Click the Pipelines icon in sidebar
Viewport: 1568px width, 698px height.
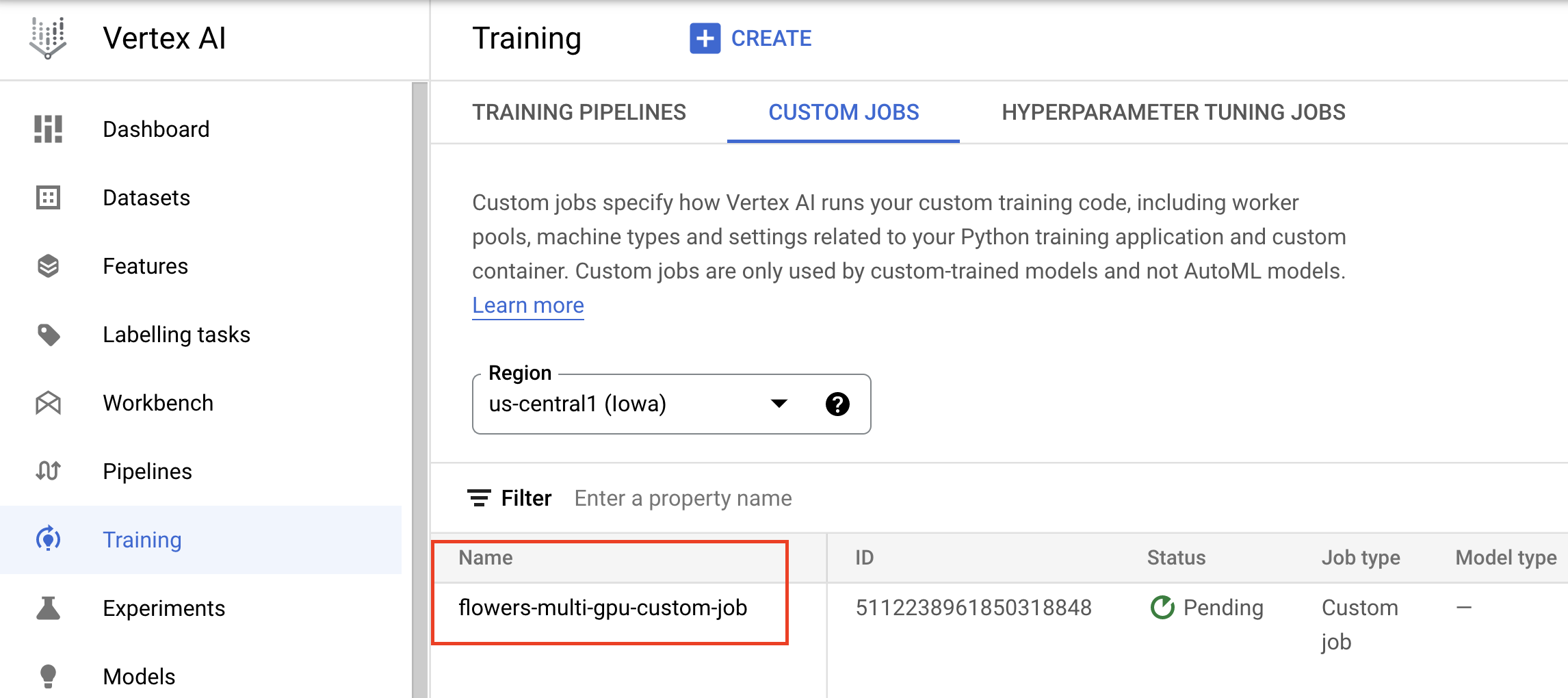48,471
